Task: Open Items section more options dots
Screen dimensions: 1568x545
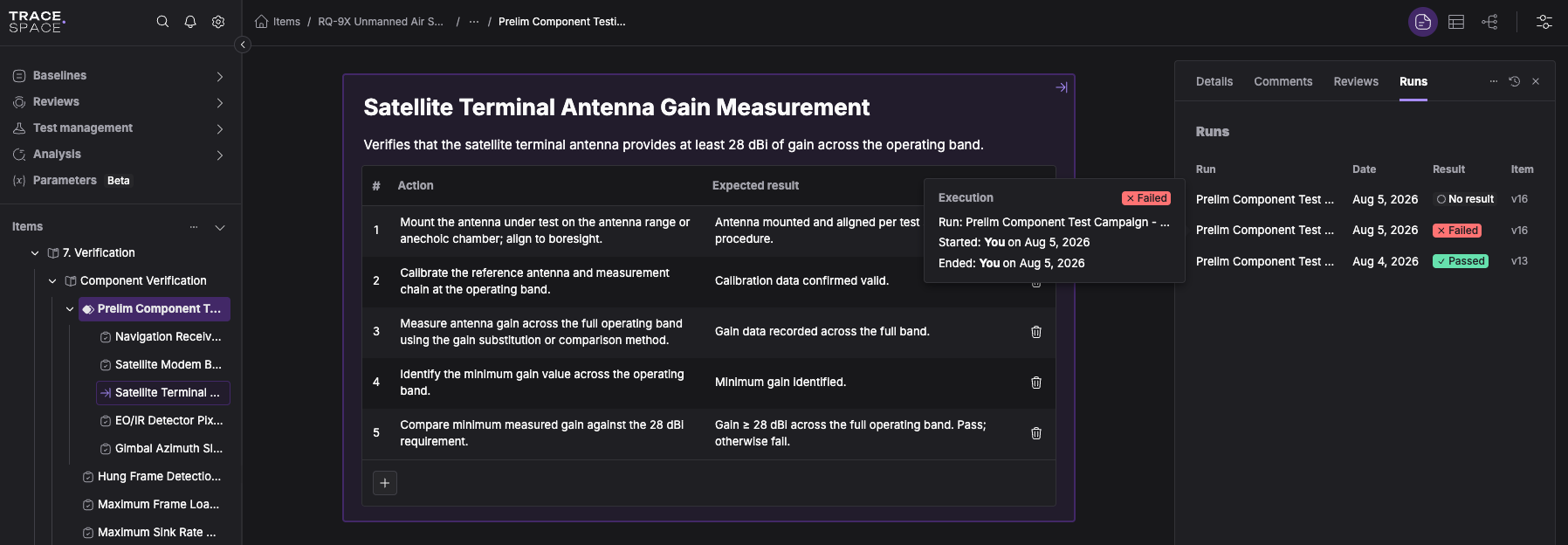Action: 194,227
